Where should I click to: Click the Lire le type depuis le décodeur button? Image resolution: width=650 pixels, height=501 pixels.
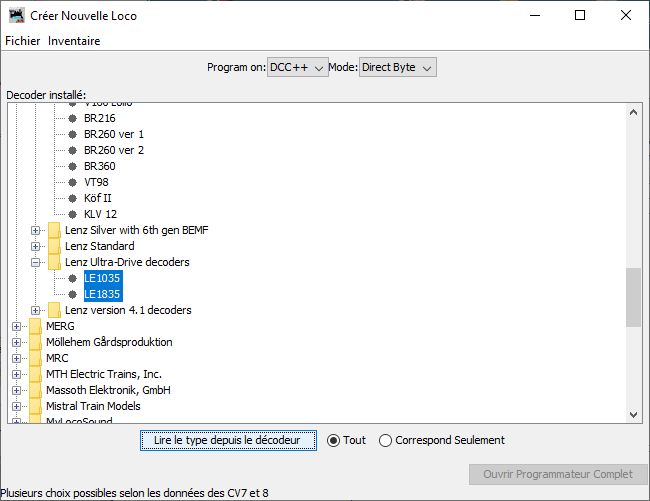[x=228, y=440]
